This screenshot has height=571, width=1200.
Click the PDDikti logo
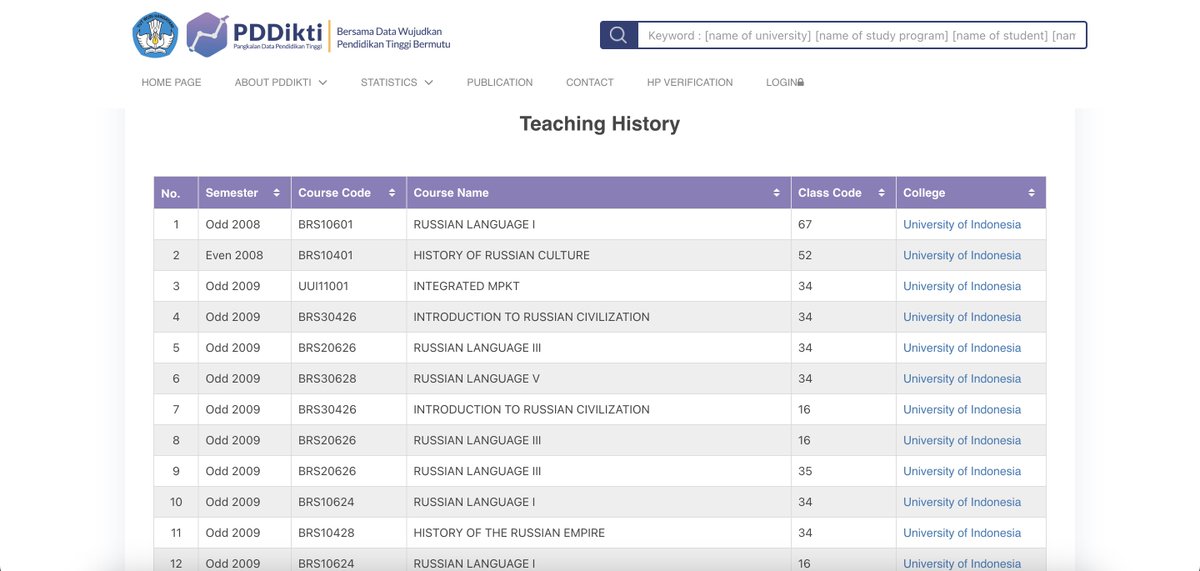point(255,35)
